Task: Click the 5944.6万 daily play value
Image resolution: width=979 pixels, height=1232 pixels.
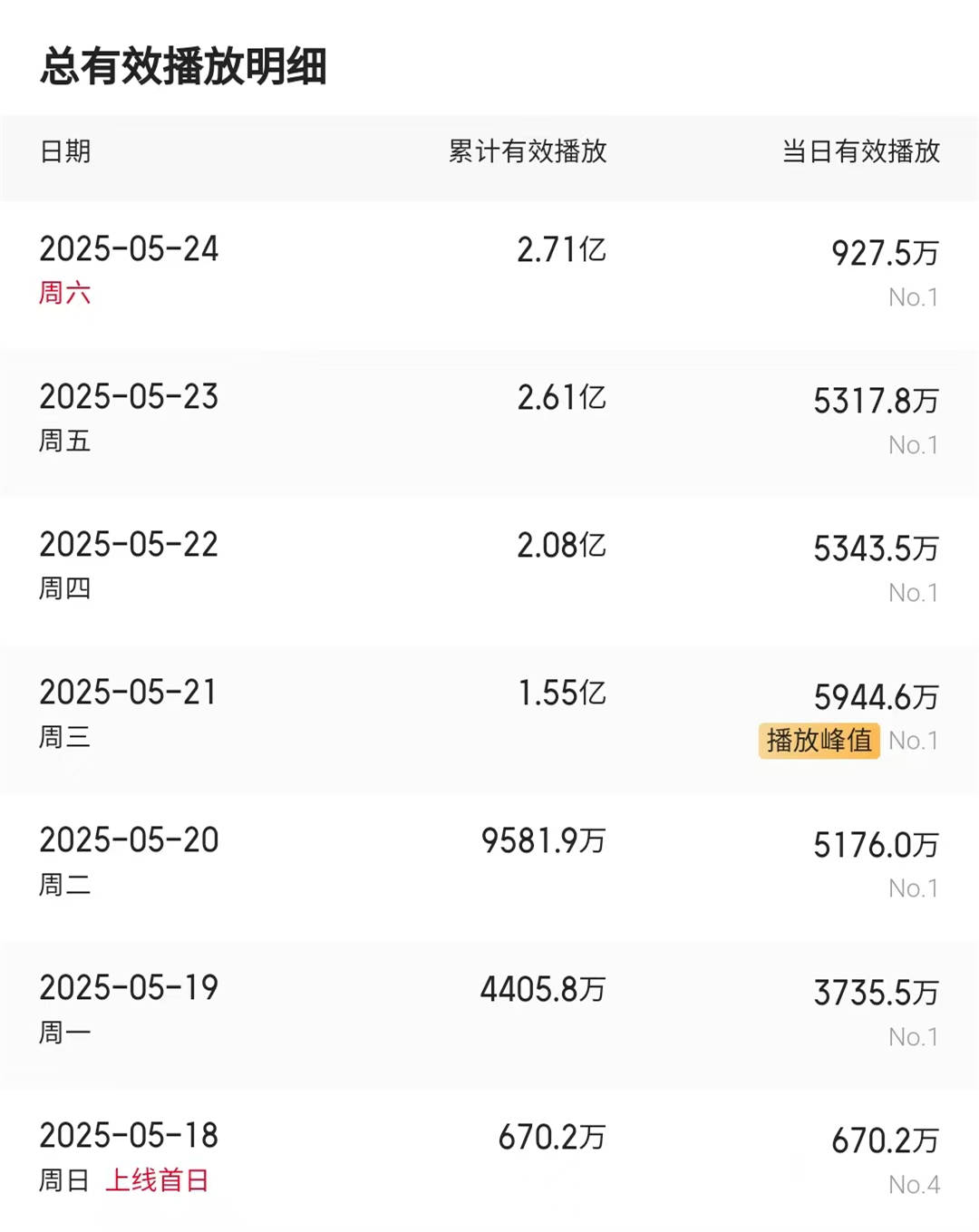Action: tap(876, 697)
